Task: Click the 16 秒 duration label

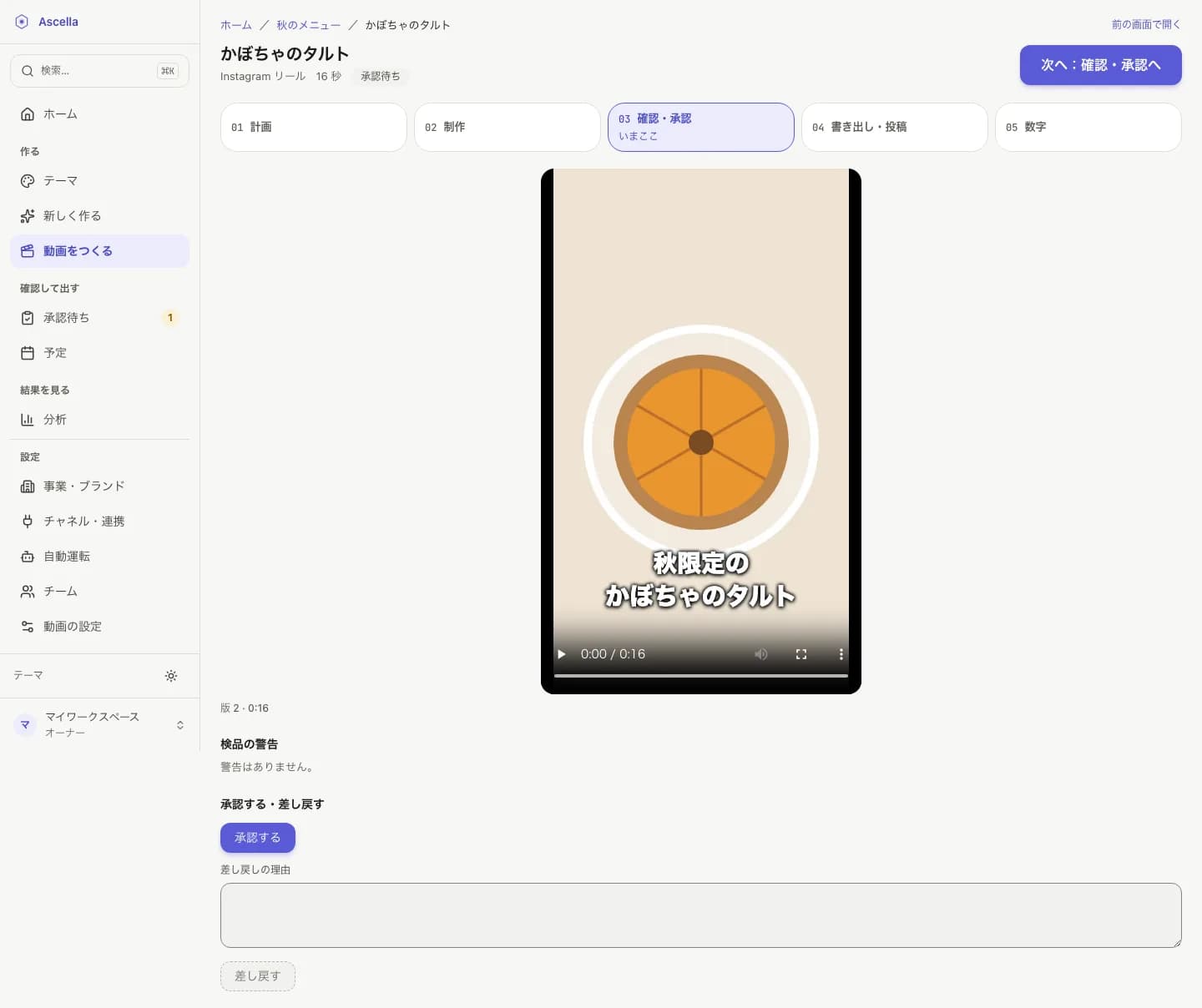Action: pos(329,76)
